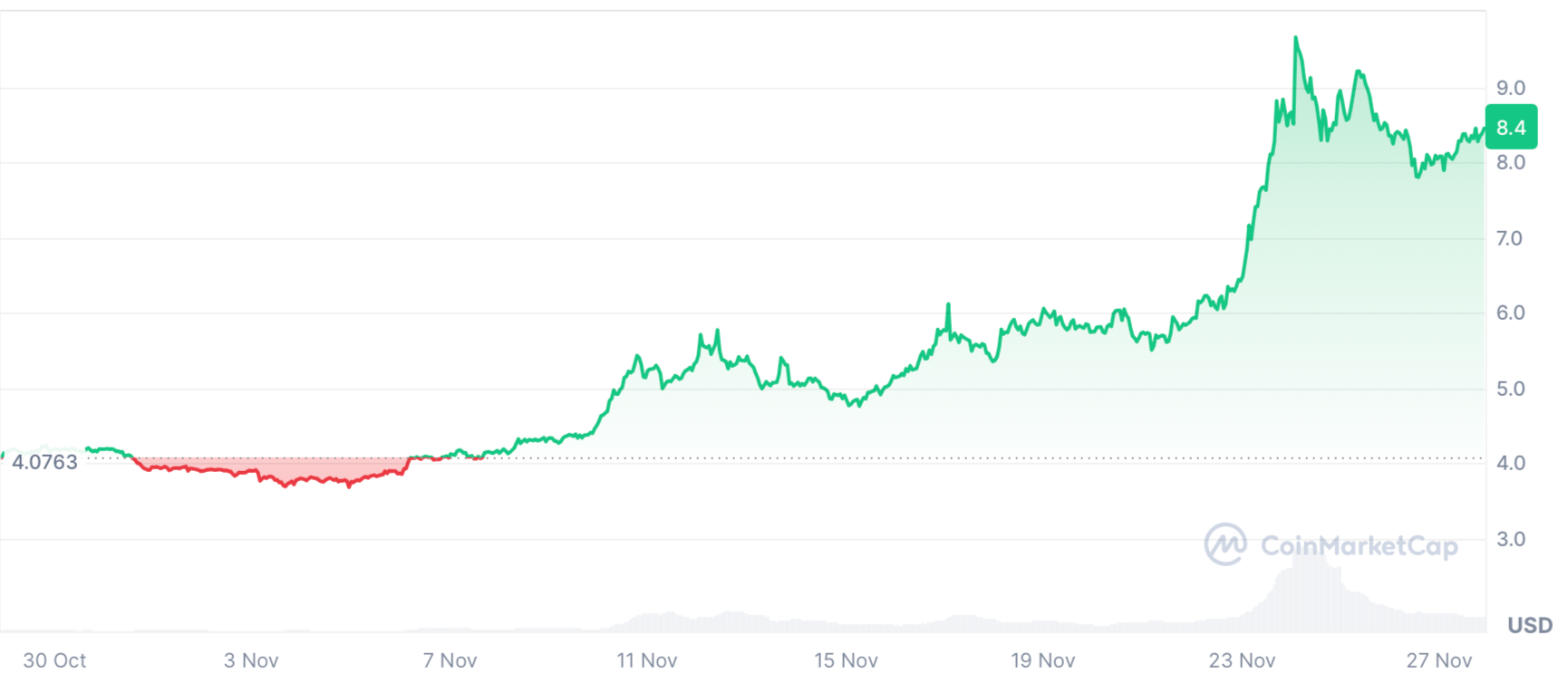Viewport: 1568px width, 693px height.
Task: Select the 4.0763 opening price label
Action: (x=44, y=462)
